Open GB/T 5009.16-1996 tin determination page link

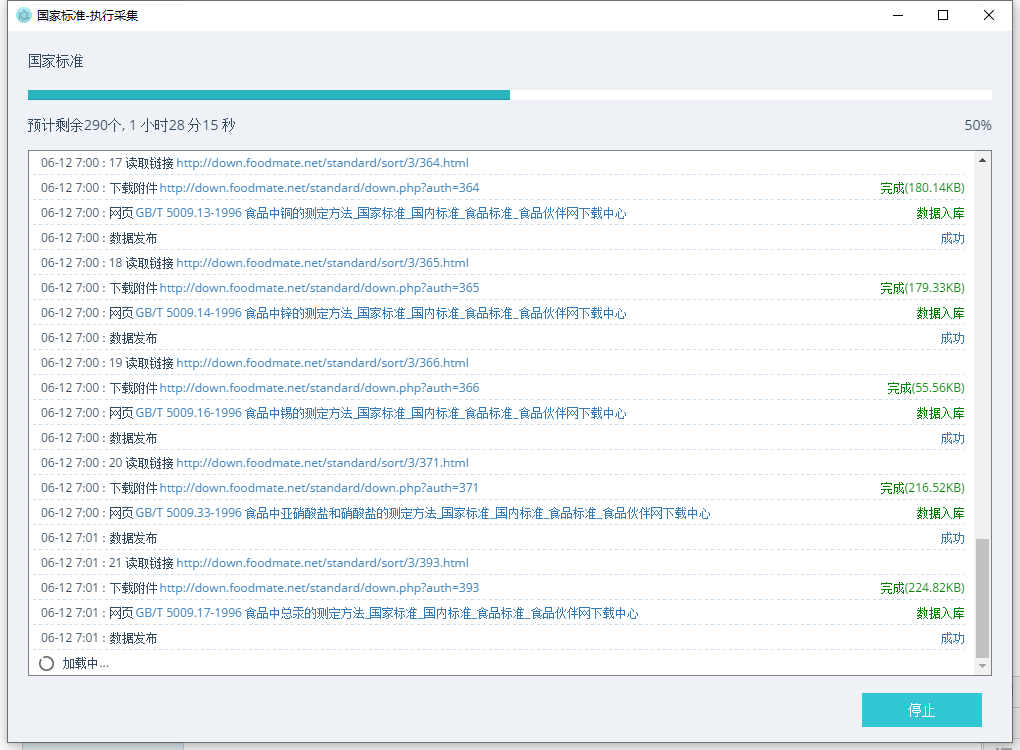pyautogui.click(x=381, y=413)
